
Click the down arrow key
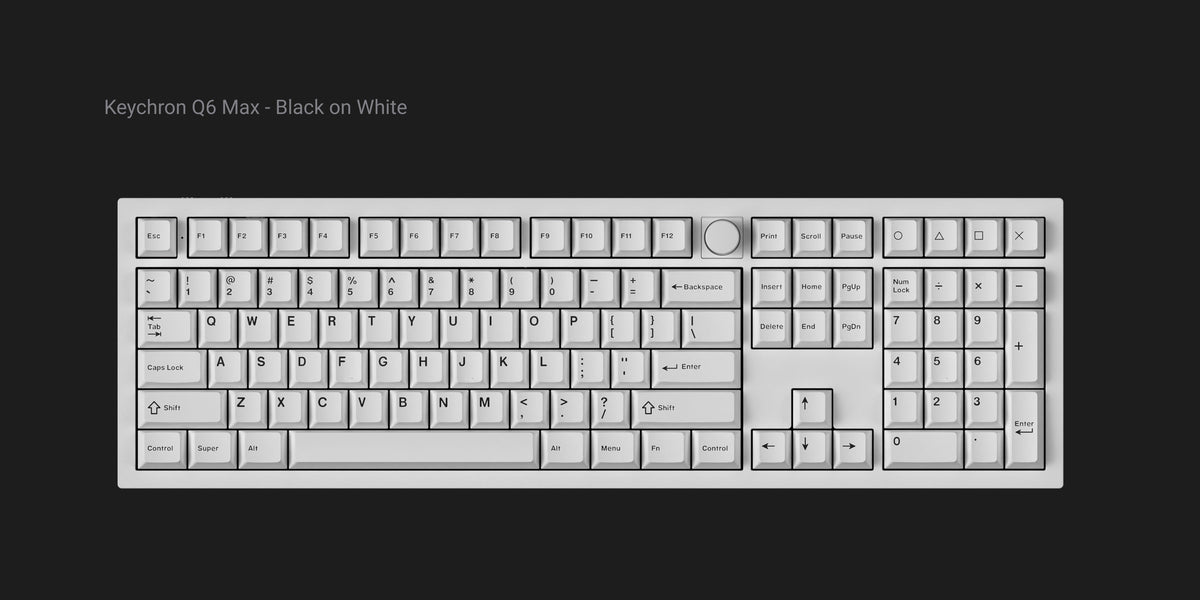(812, 449)
